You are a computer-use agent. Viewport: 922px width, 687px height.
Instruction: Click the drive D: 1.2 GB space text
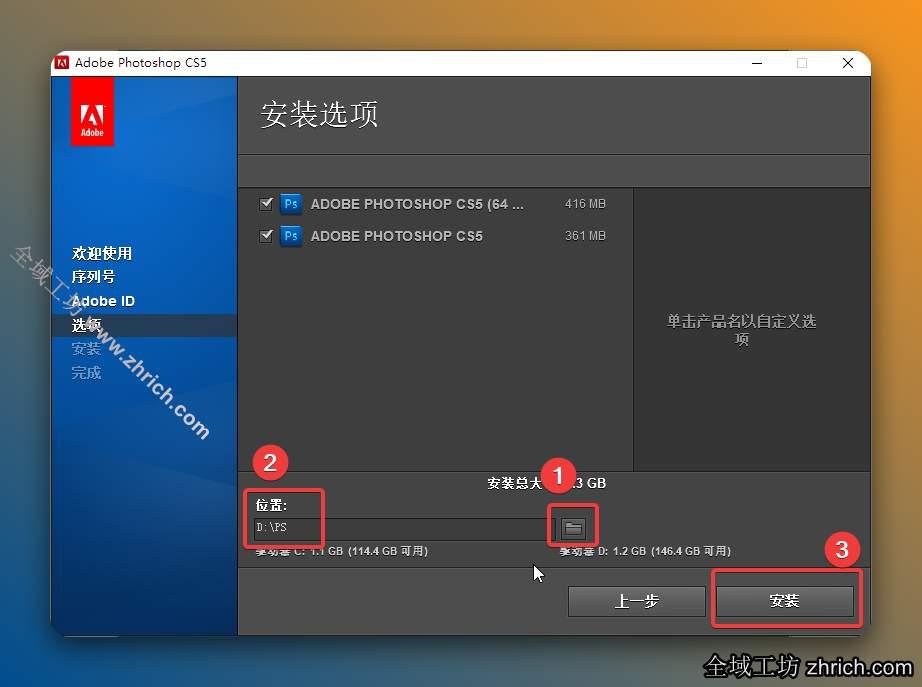(x=645, y=551)
